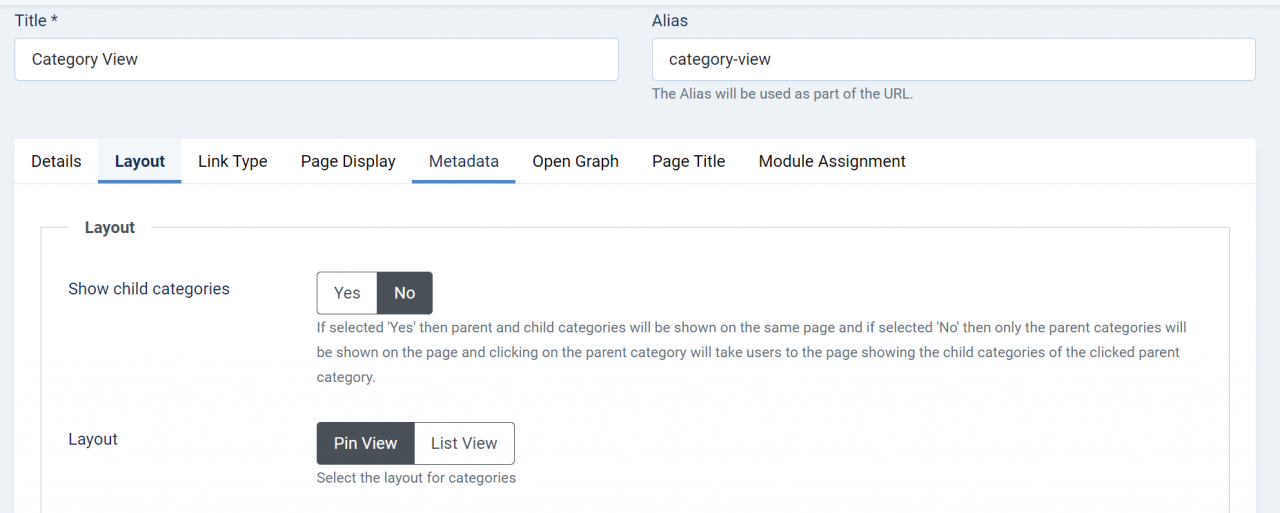Click the "Title *" field label
Screen dimensions: 1280x513
36,20
